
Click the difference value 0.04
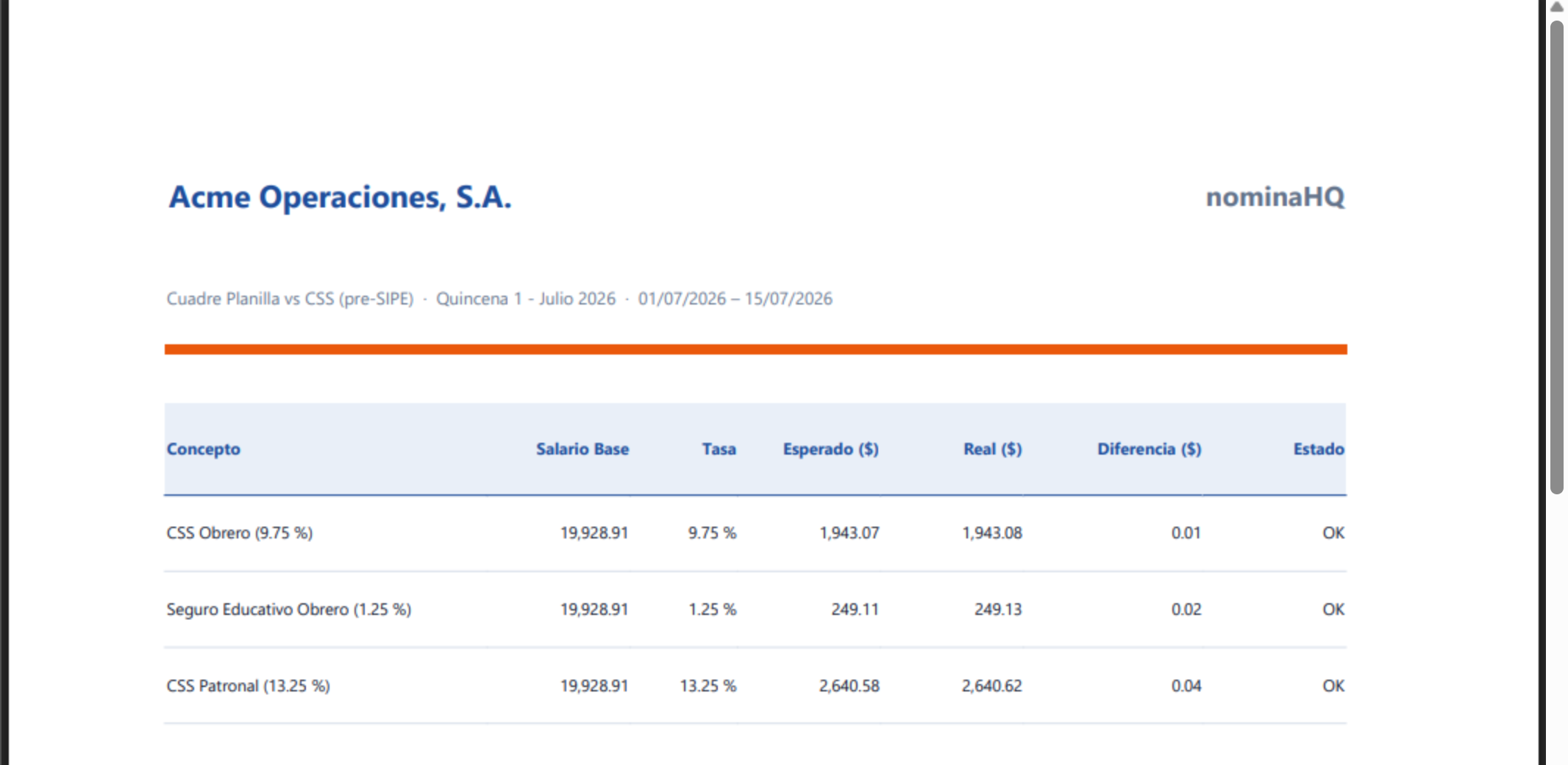1186,686
